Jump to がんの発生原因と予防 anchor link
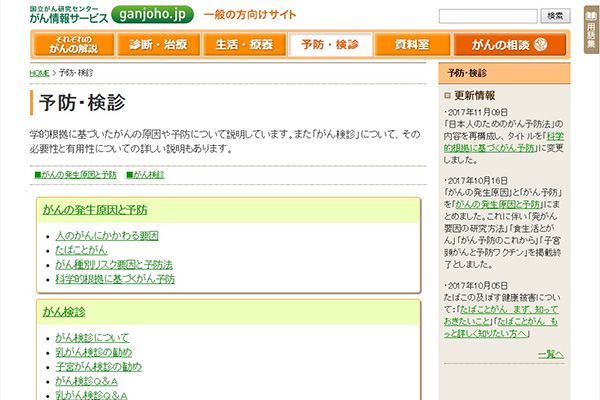 tap(76, 174)
